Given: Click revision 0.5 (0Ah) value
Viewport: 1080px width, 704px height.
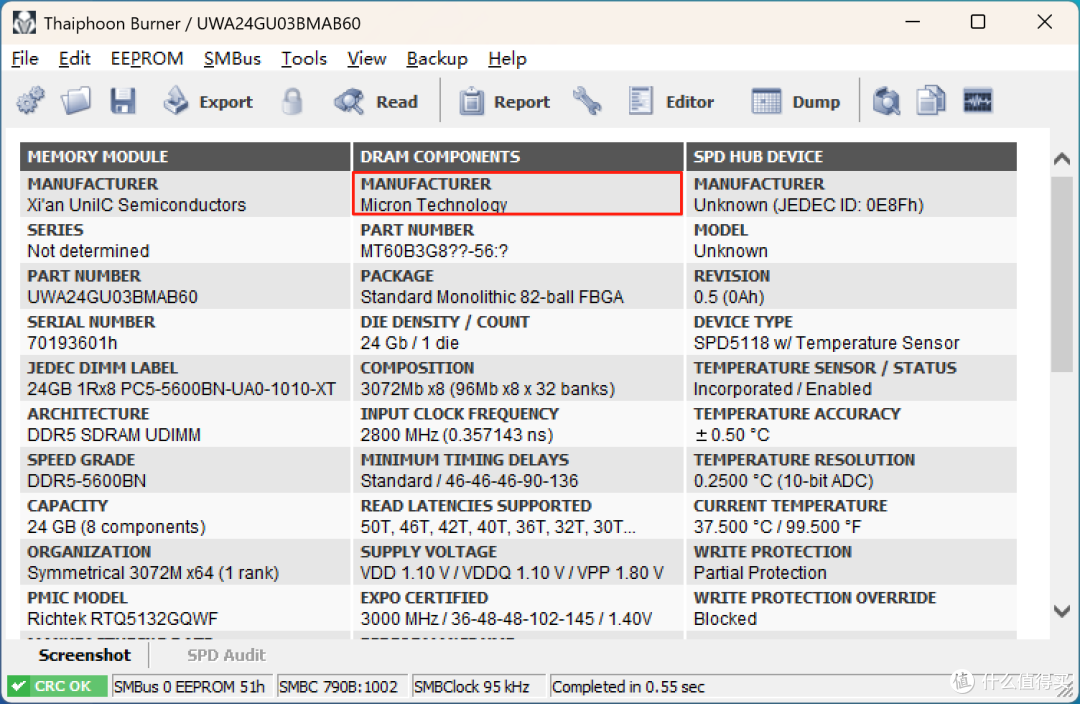Looking at the screenshot, I should tap(729, 297).
